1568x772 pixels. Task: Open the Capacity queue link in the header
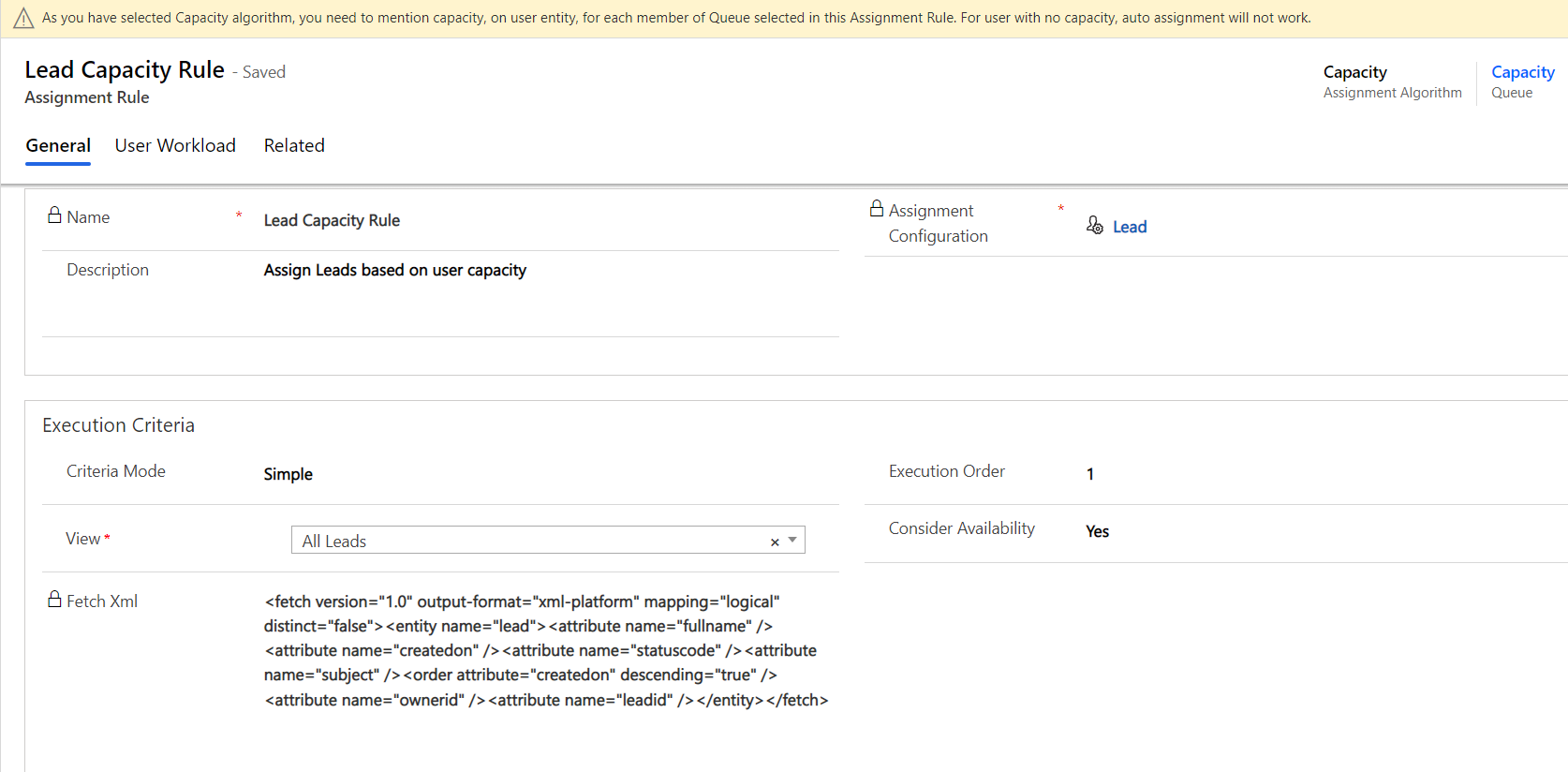[x=1522, y=72]
